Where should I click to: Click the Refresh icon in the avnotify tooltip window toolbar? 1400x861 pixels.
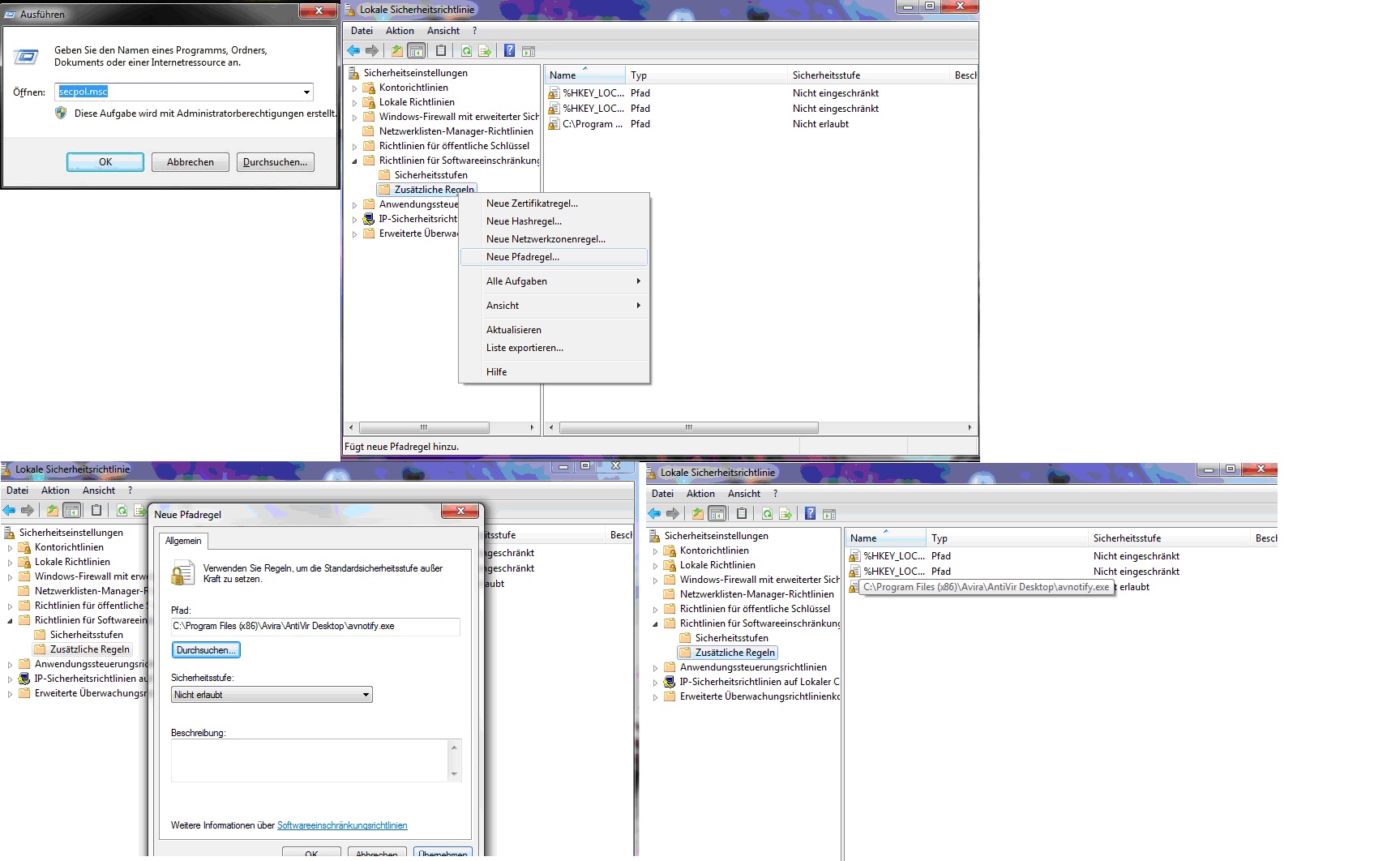point(767,514)
